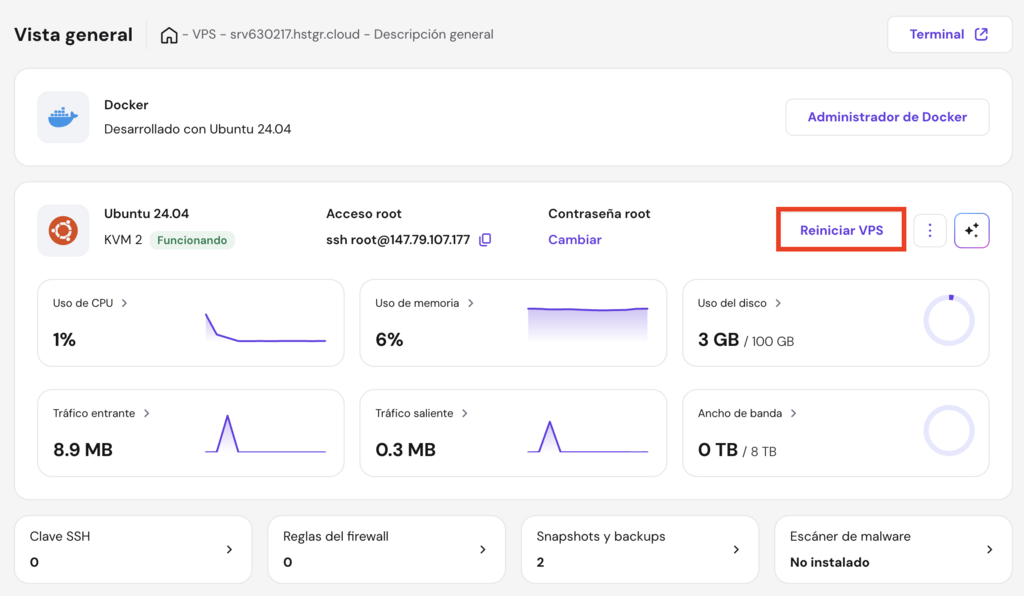Open the Terminal in new window
1024x596 pixels.
pyautogui.click(x=948, y=35)
